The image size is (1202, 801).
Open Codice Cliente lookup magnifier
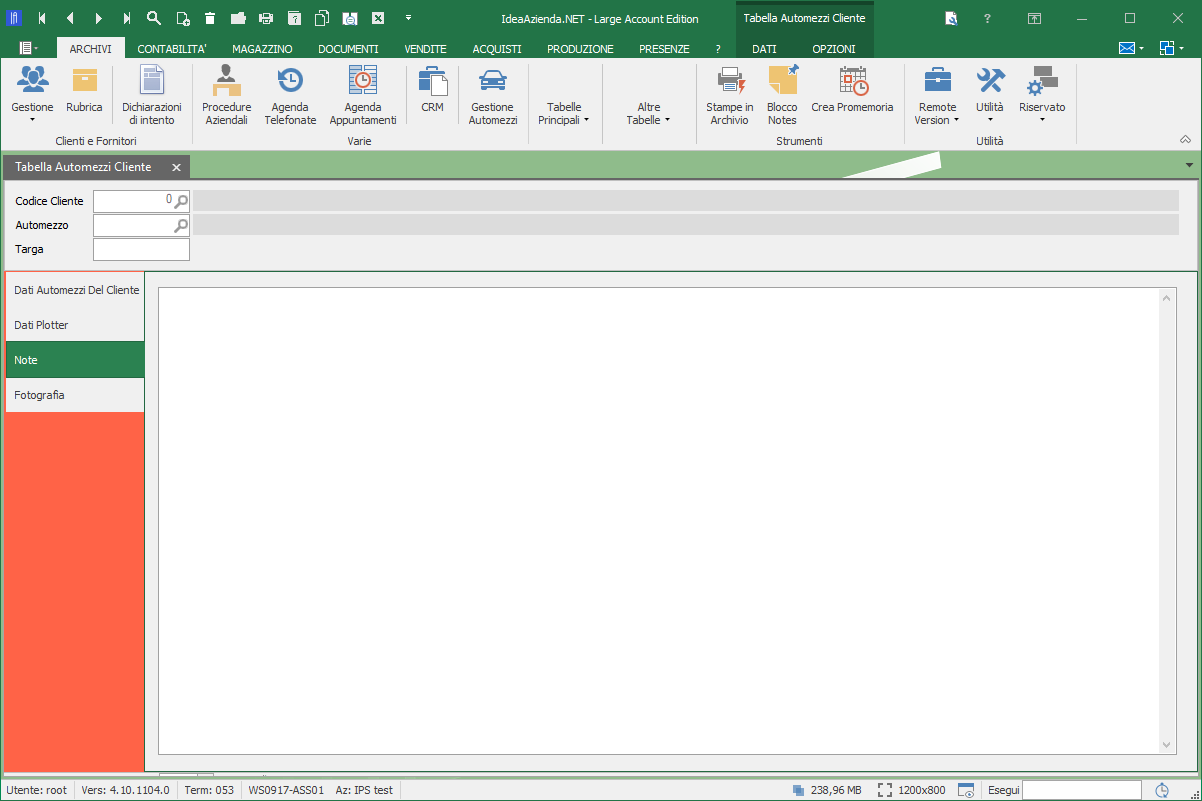tap(181, 201)
